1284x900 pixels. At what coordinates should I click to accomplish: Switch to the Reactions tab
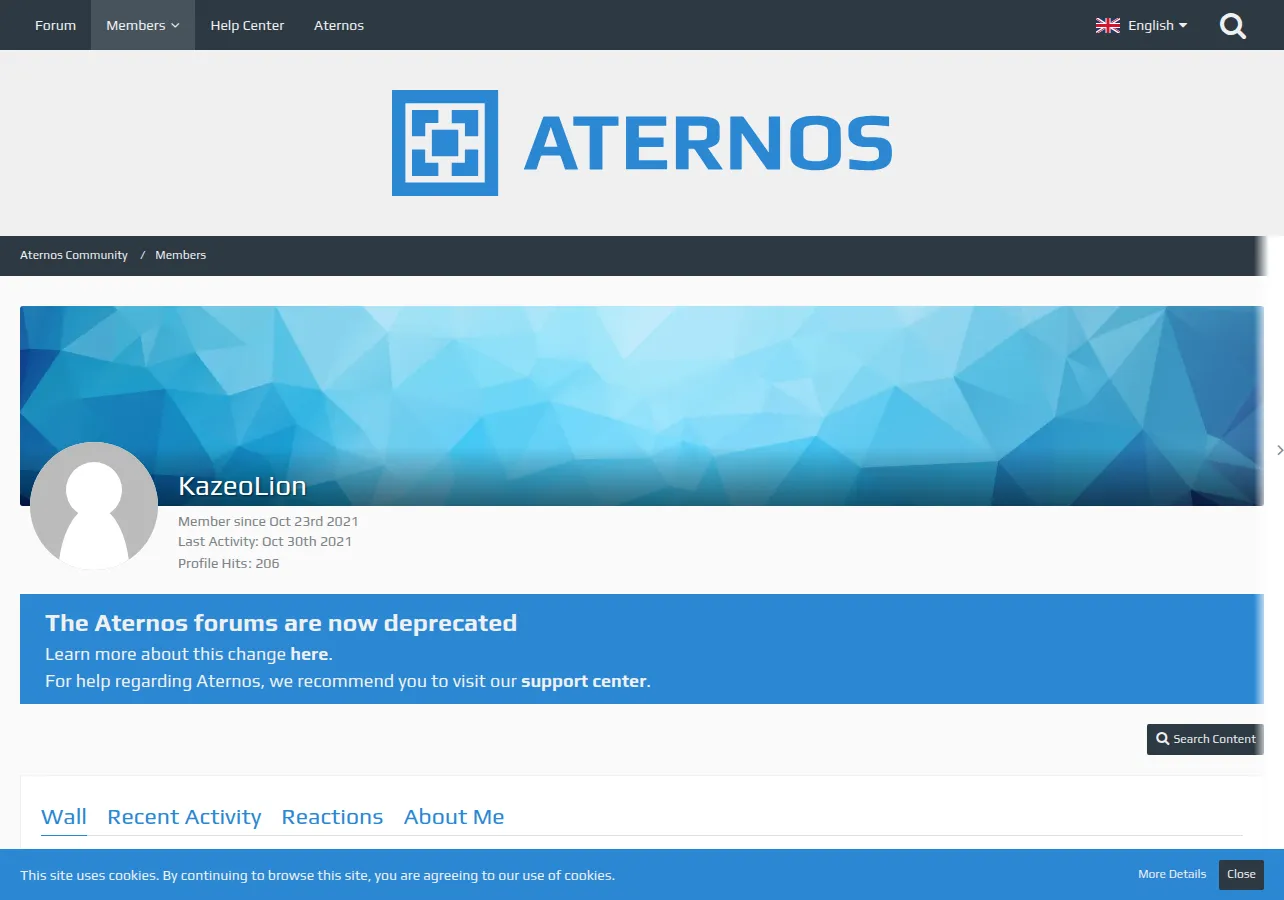332,817
